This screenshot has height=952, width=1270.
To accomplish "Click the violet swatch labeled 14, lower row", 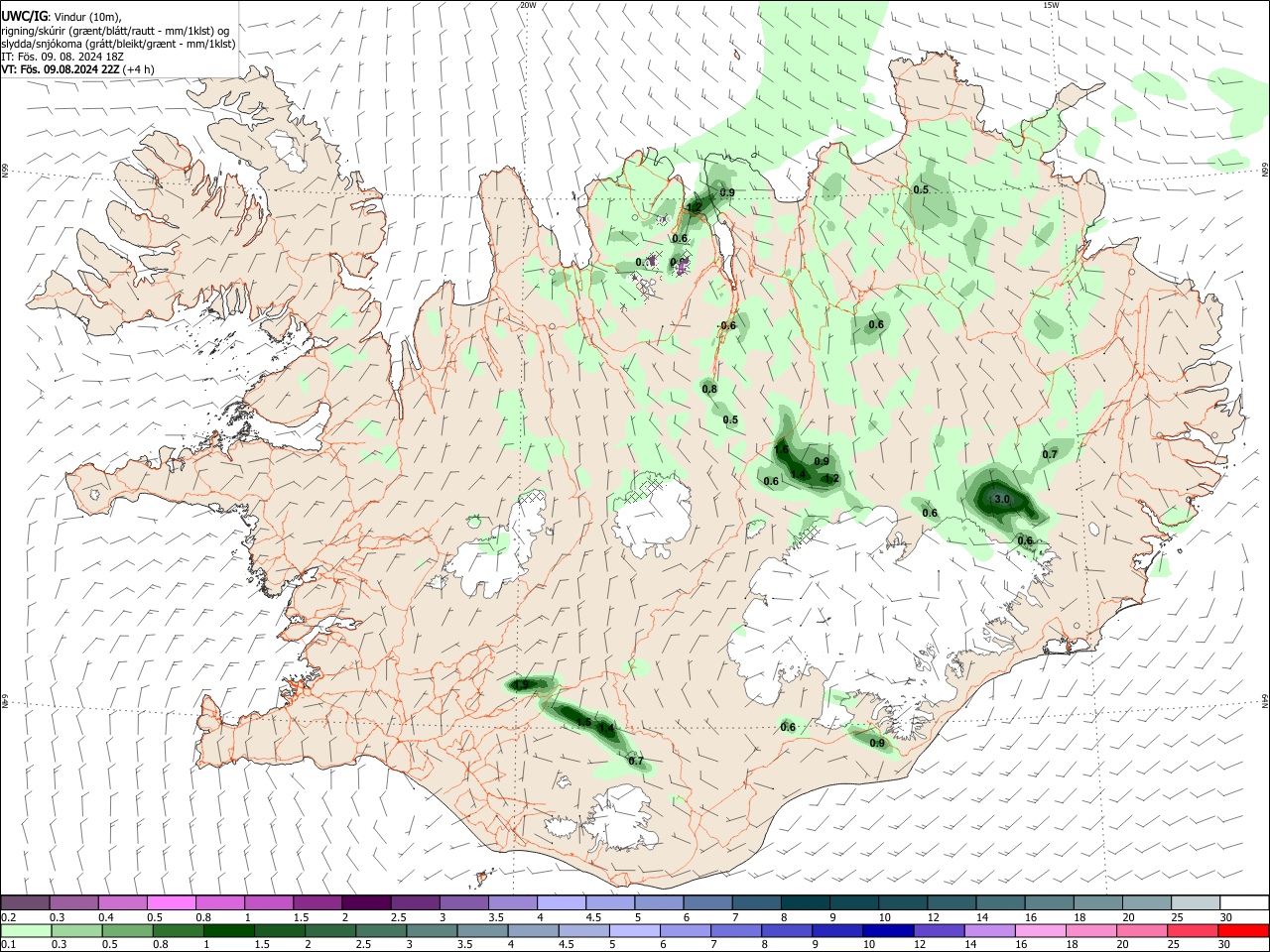I will pos(988,930).
